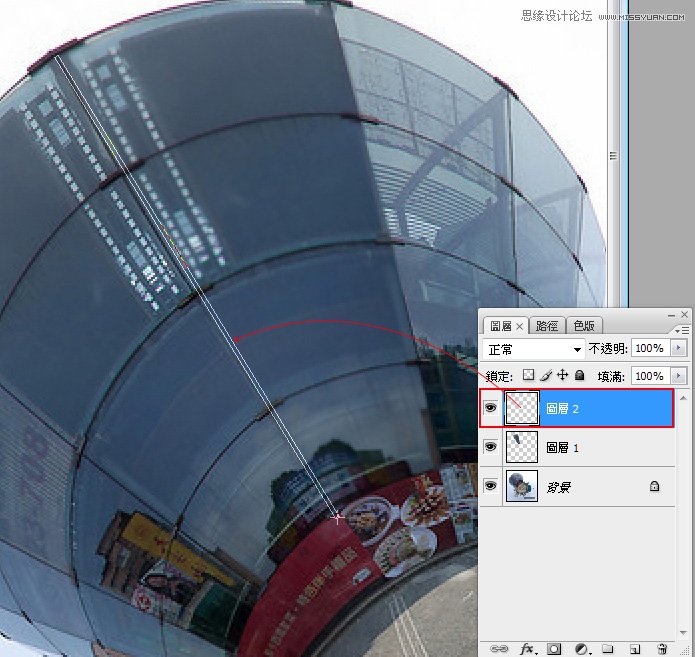Create a new layer group folder
Viewport: 695px width, 657px height.
(x=608, y=649)
